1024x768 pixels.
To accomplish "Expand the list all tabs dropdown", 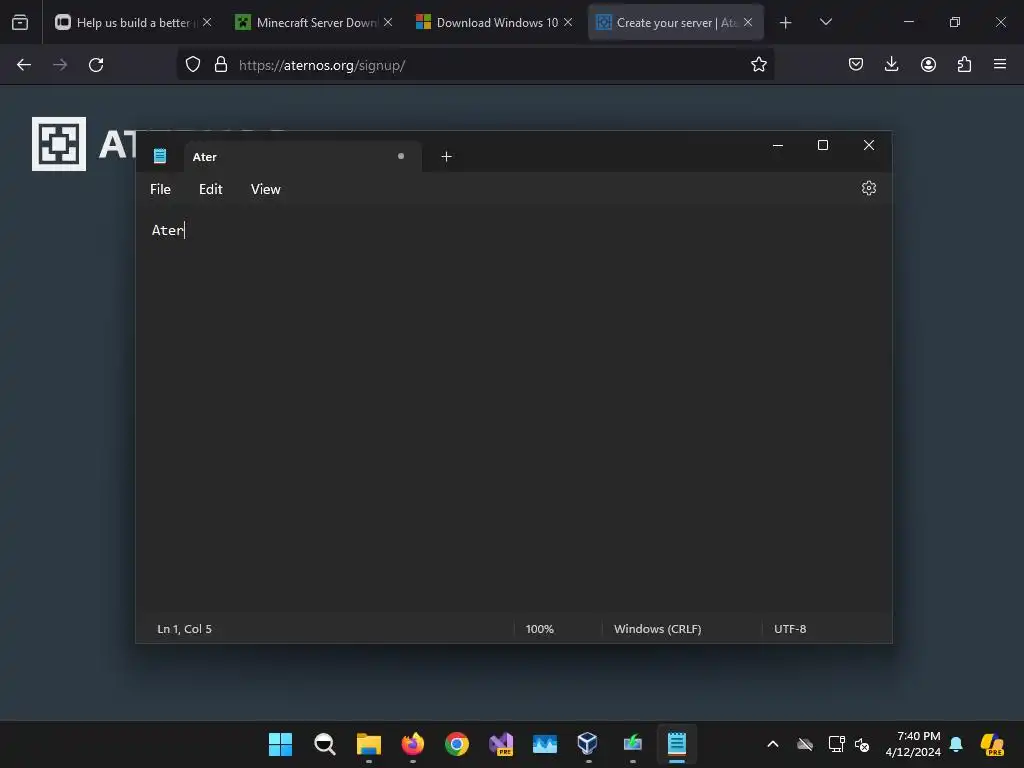I will 825,22.
